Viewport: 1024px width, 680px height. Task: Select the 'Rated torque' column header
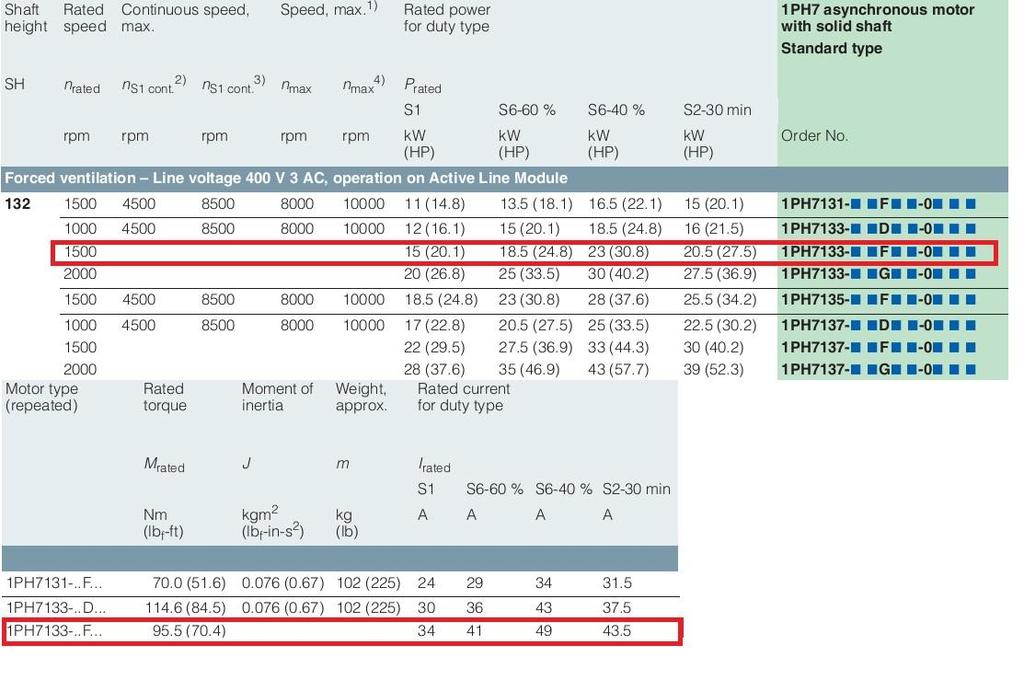(x=165, y=397)
